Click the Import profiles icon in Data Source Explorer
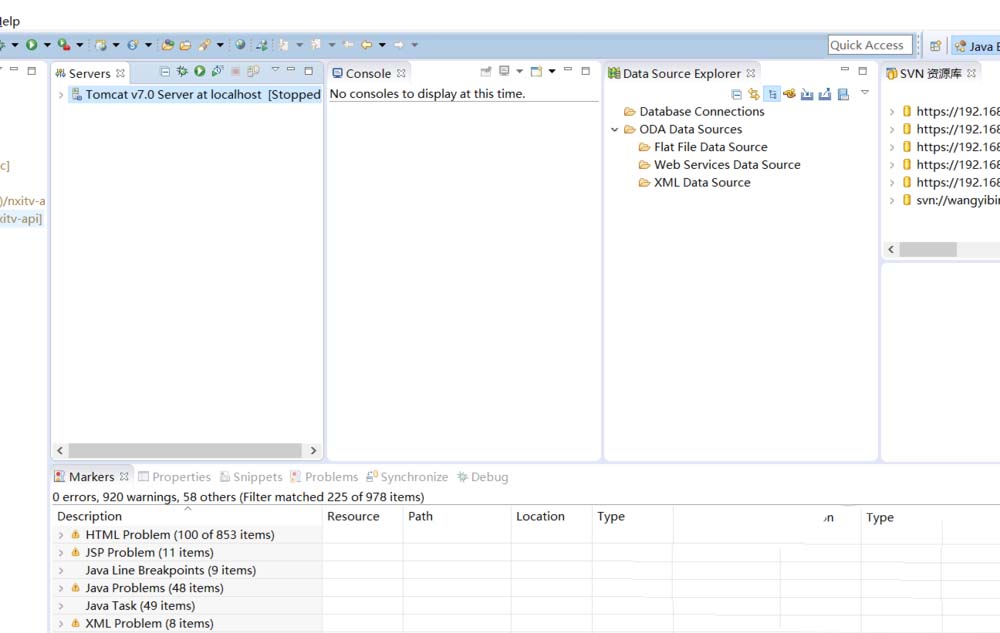Screen dimensions: 1000x633 (x=807, y=94)
